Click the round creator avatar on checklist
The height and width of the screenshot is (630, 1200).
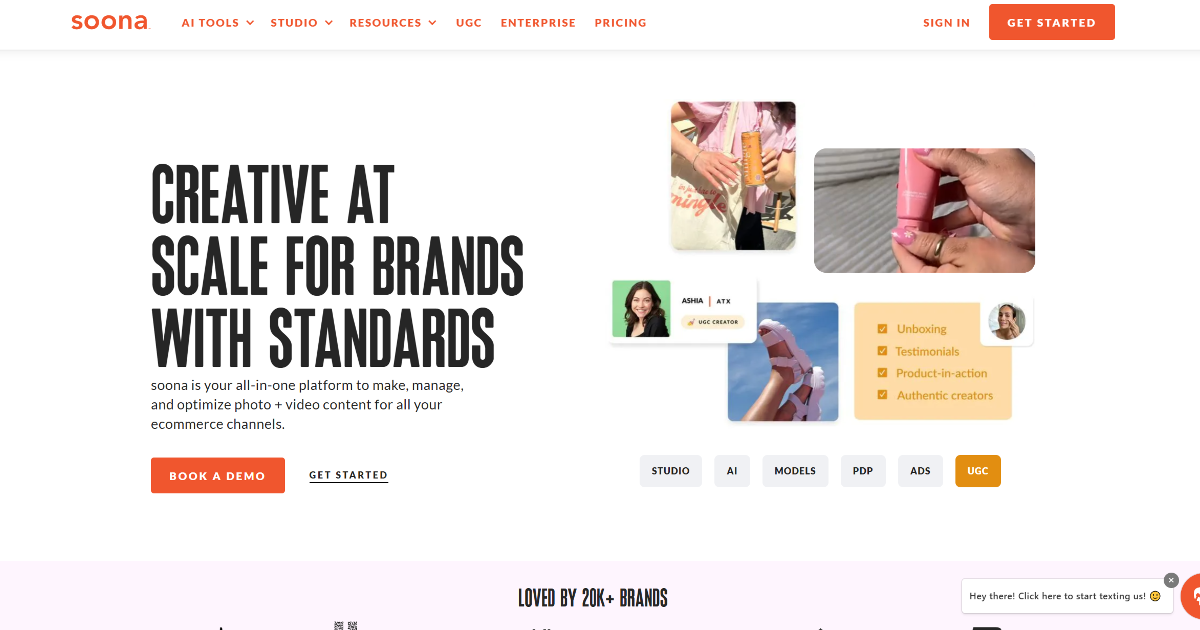1007,321
